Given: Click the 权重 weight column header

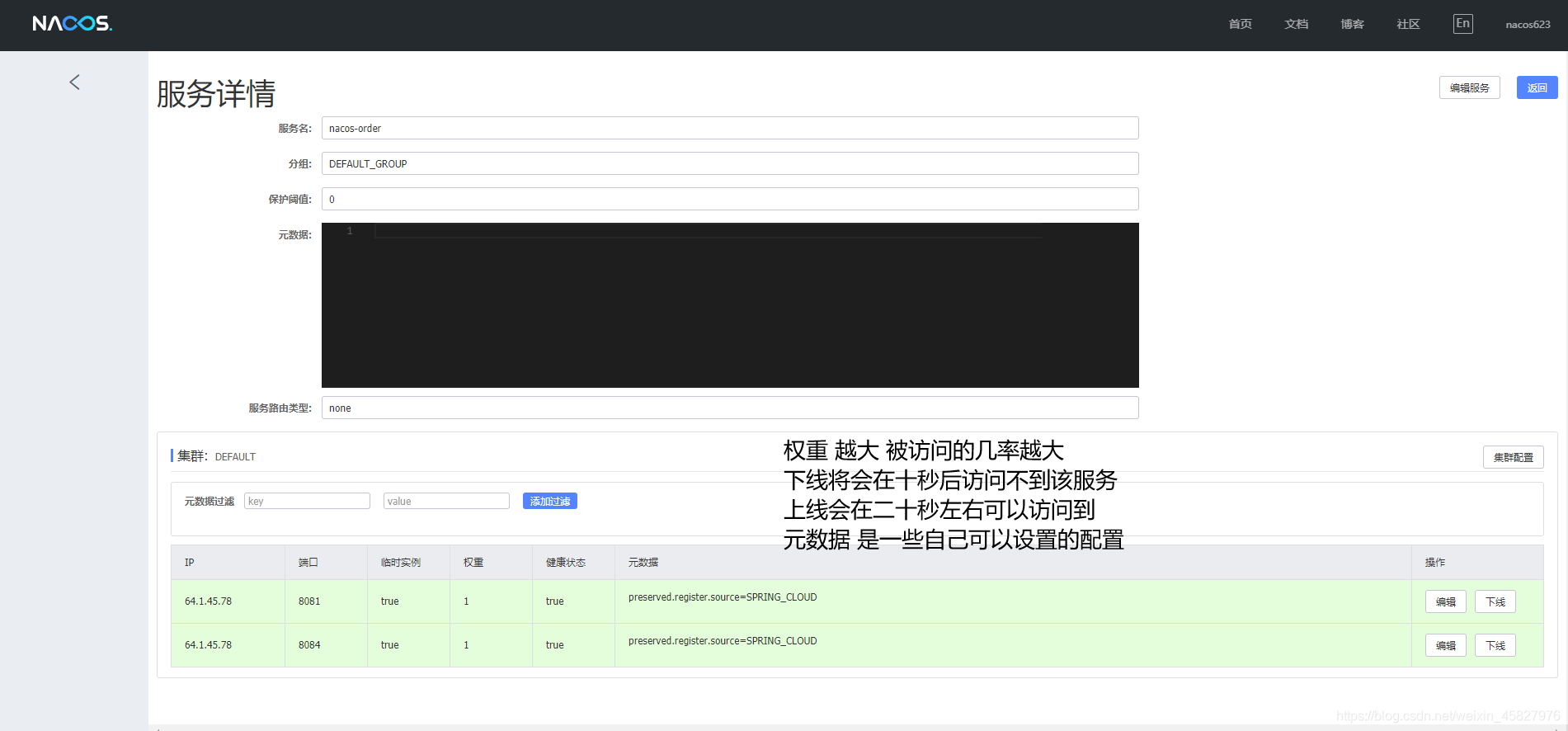Looking at the screenshot, I should click(492, 562).
